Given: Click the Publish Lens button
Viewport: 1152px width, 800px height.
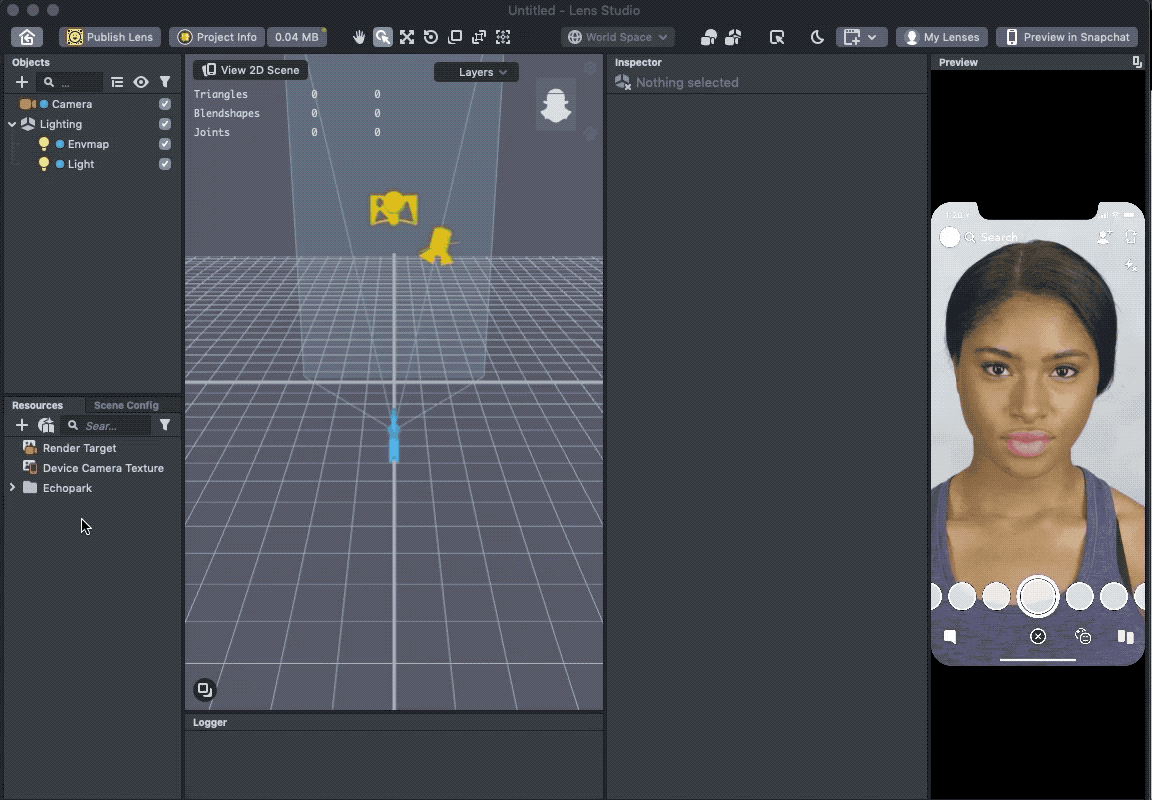Looking at the screenshot, I should pos(110,37).
